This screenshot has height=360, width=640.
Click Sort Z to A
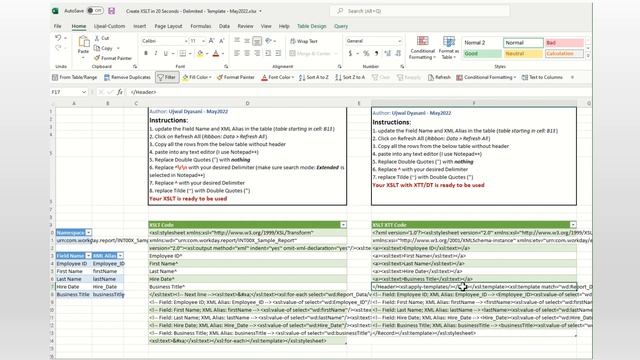(x=350, y=77)
